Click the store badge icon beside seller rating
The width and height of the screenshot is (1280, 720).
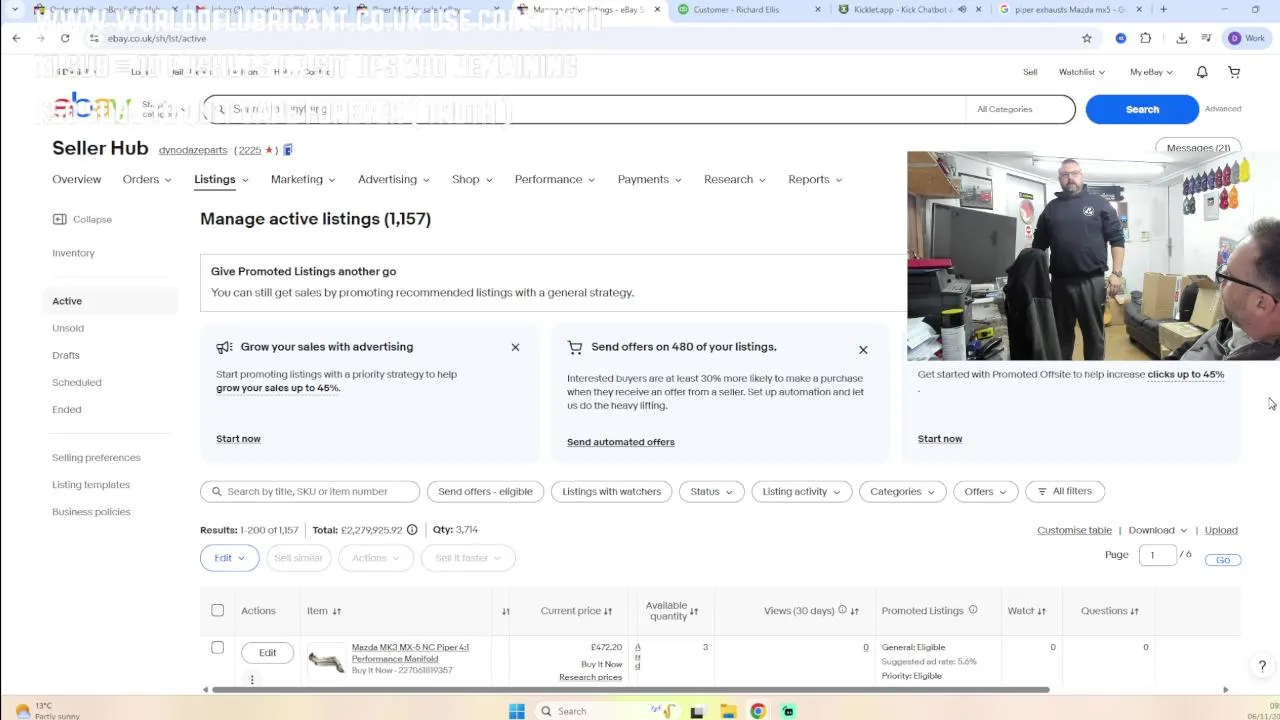tap(288, 150)
